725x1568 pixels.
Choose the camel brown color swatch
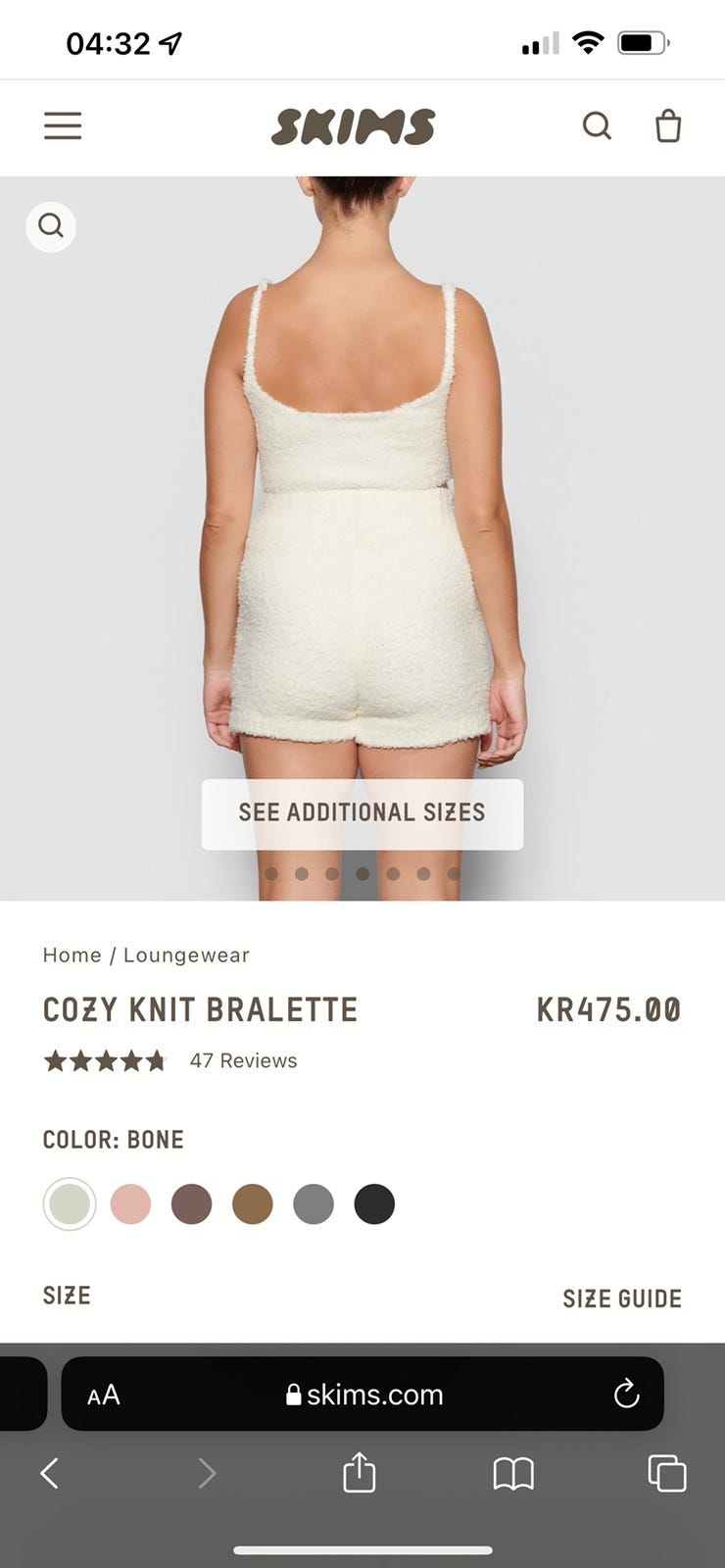[253, 1203]
